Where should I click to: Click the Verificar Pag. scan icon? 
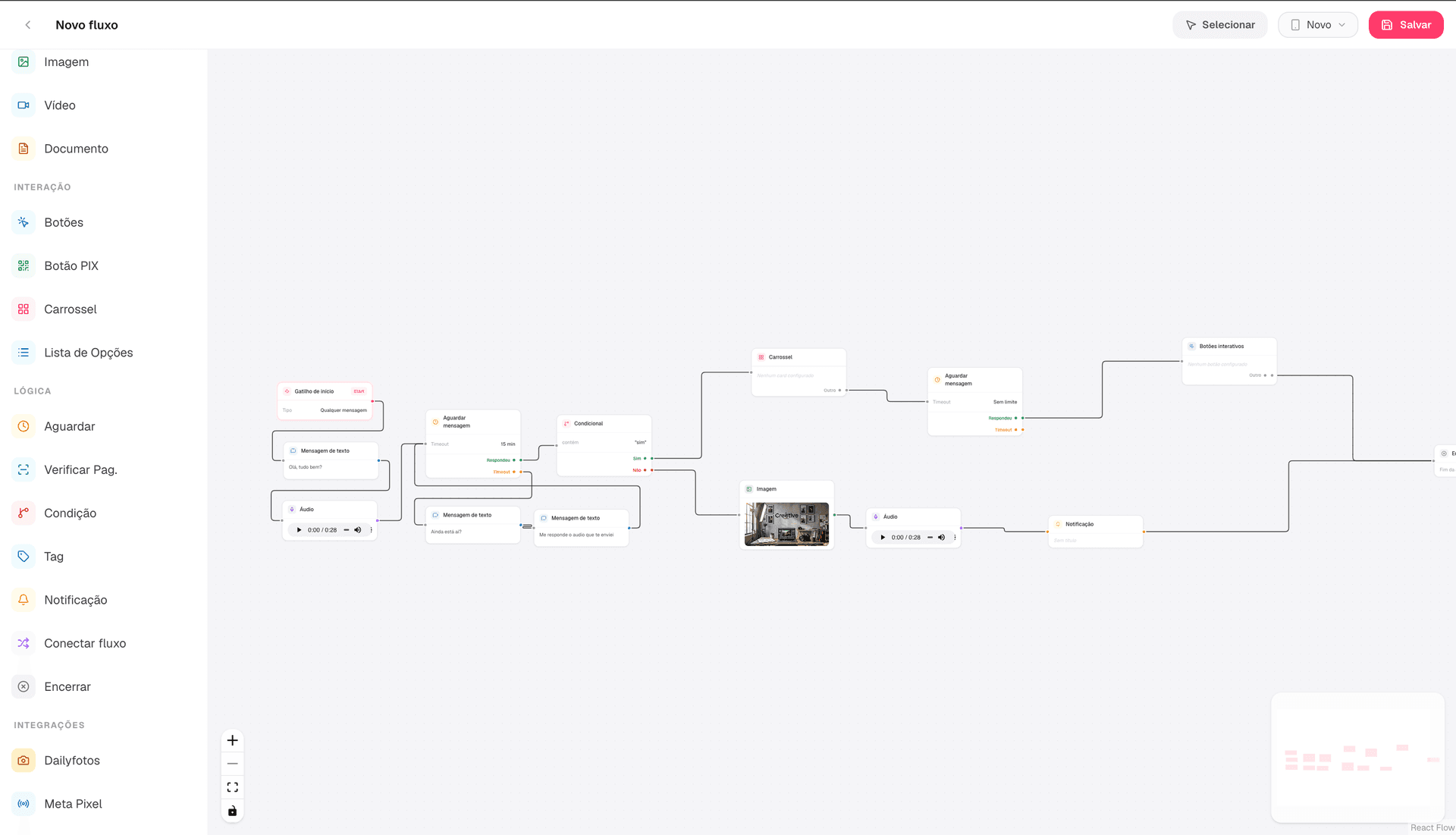(x=24, y=469)
